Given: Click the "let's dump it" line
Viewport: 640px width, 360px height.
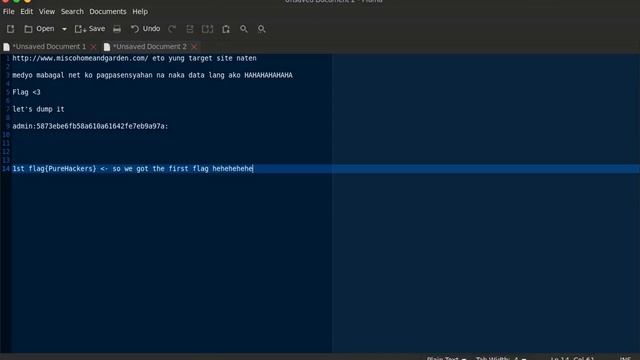Looking at the screenshot, I should coord(38,109).
